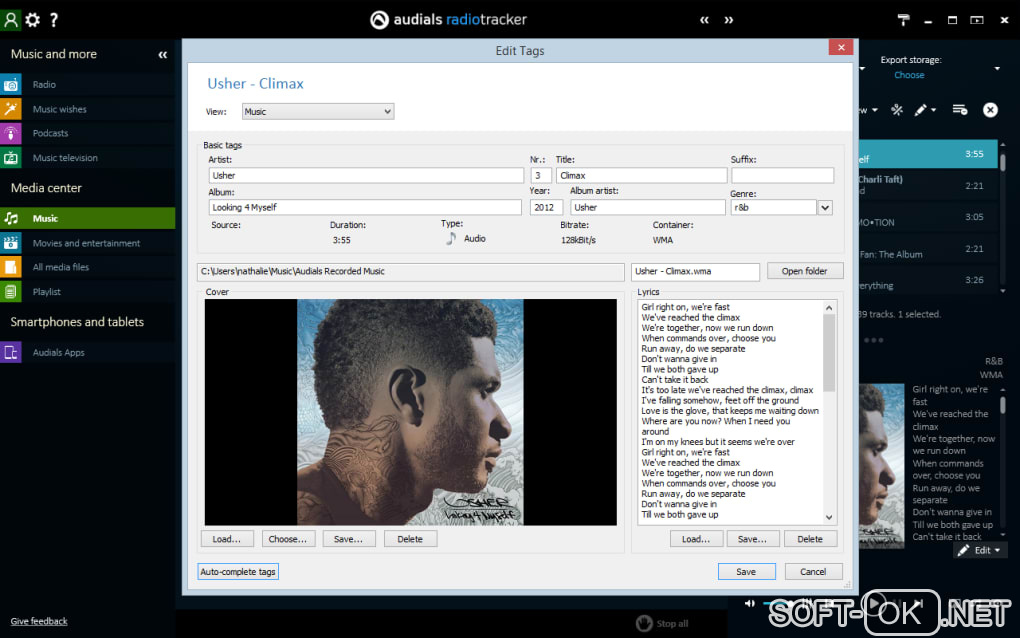This screenshot has width=1020, height=638.
Task: Open the Edit dropdown below lyrics panel
Action: [980, 550]
